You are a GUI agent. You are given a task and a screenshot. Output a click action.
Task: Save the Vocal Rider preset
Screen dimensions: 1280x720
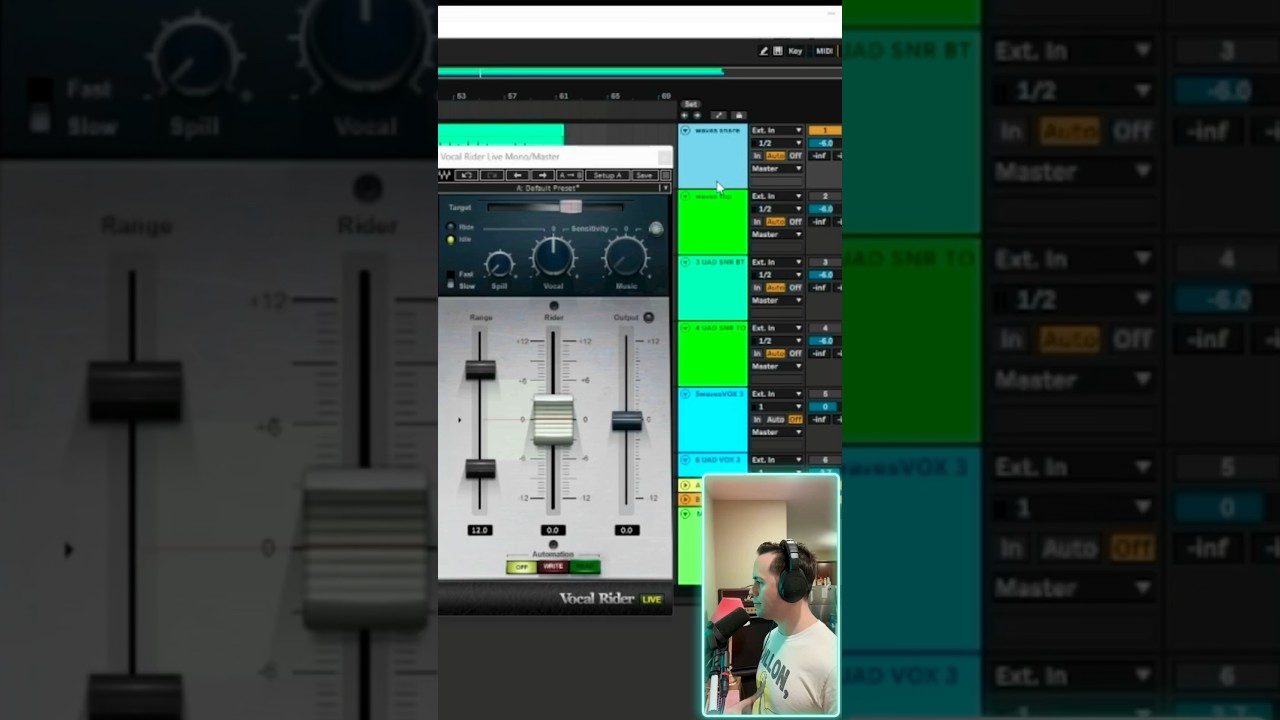644,175
